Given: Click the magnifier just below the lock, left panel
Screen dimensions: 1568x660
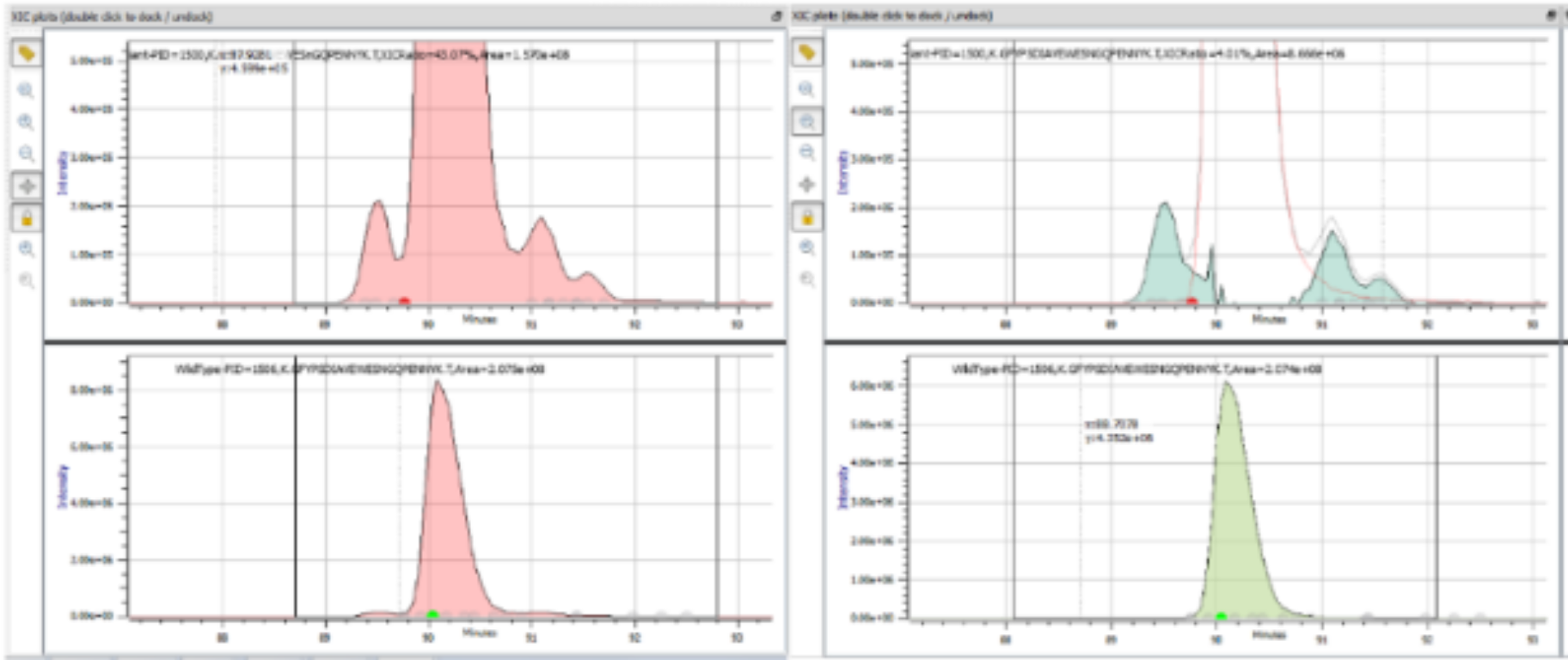Looking at the screenshot, I should click(x=27, y=249).
